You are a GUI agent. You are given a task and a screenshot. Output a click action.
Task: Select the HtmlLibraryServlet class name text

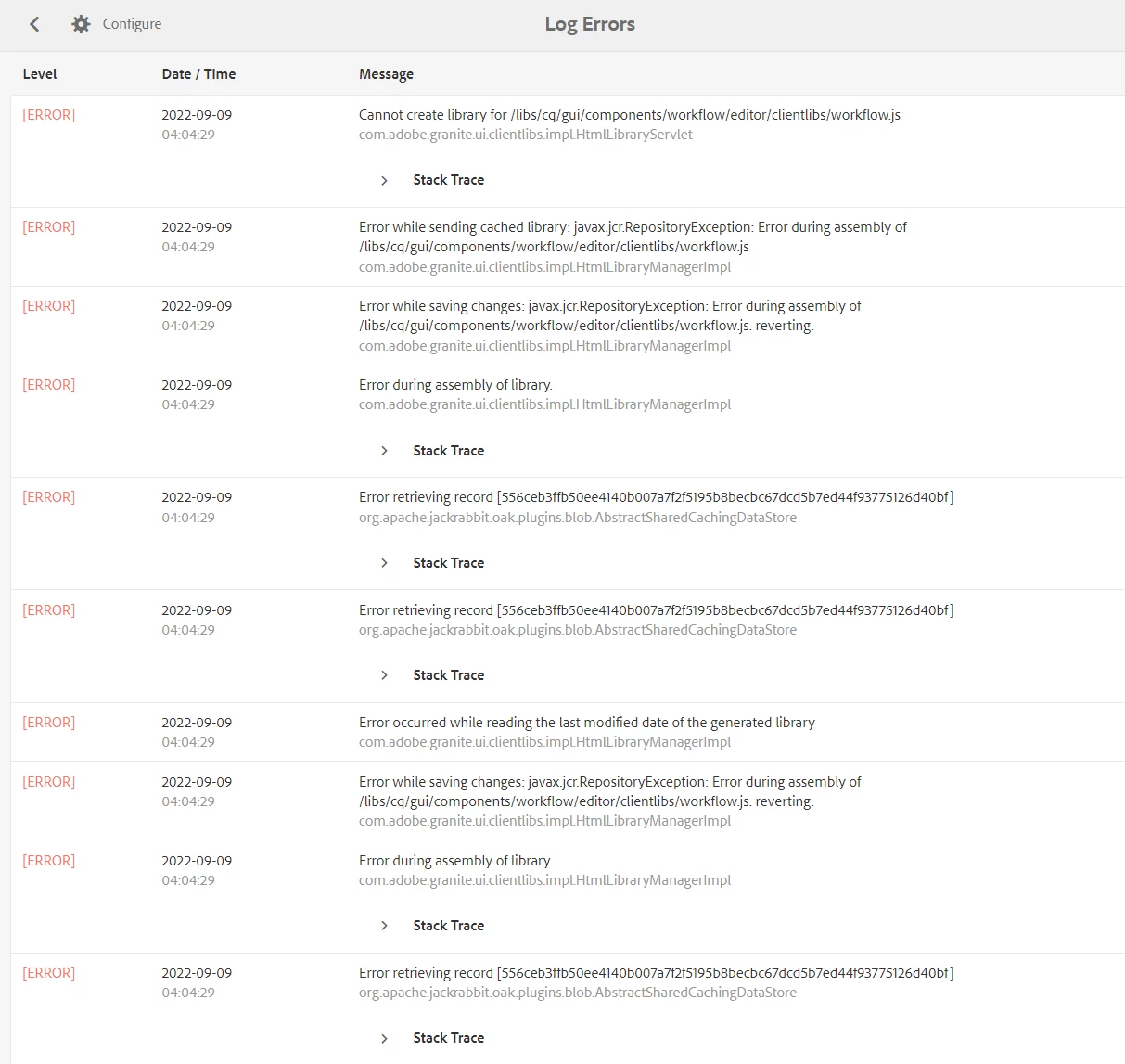point(526,135)
